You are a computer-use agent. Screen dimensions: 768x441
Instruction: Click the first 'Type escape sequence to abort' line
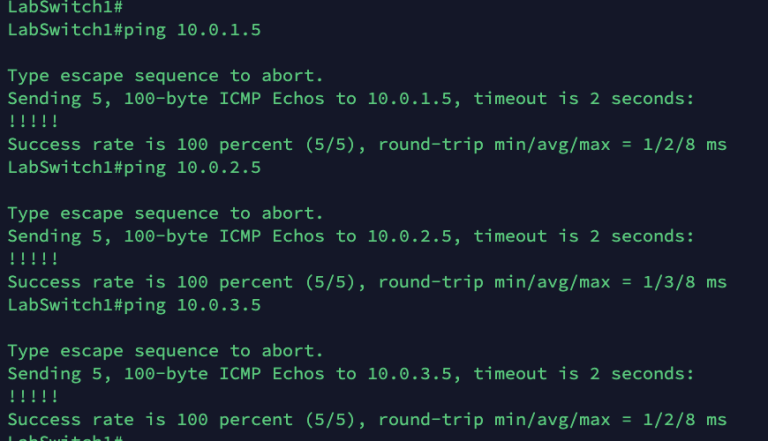[x=165, y=75]
